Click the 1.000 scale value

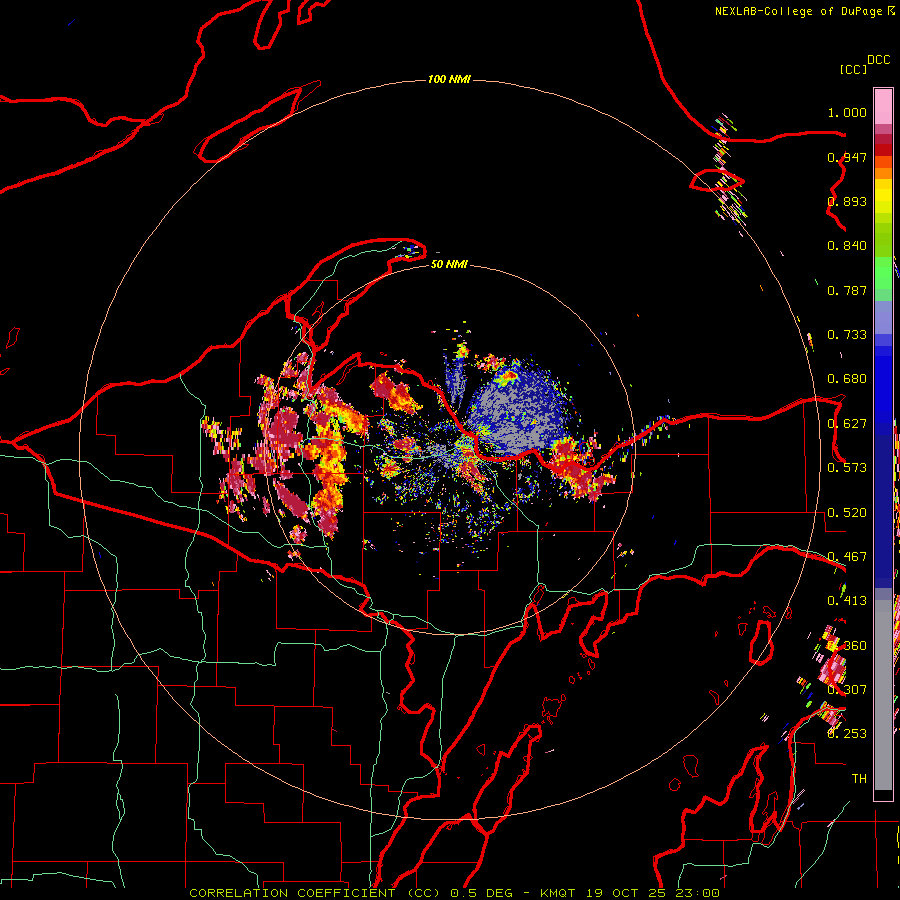(847, 112)
